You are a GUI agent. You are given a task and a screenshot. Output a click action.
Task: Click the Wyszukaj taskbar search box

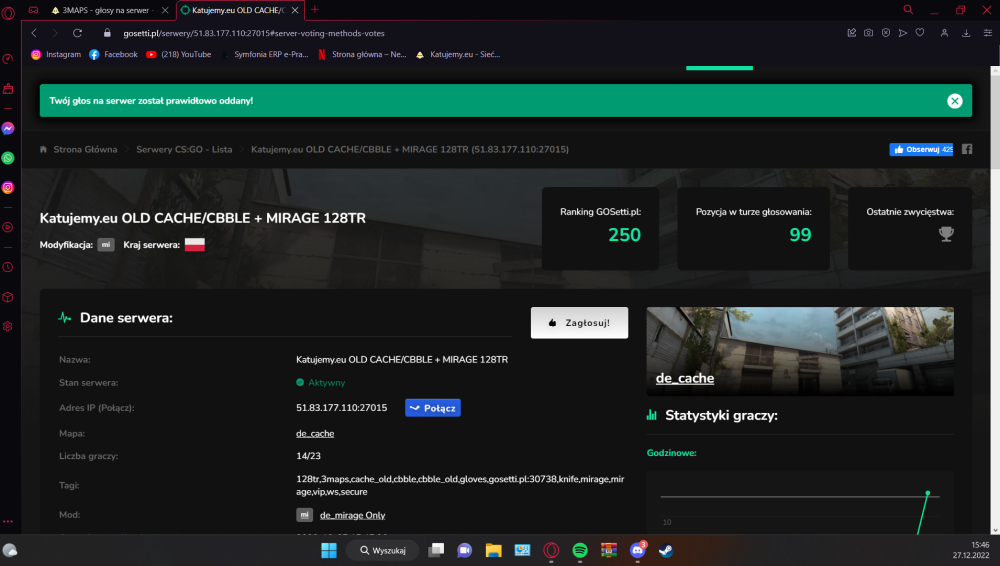point(382,550)
